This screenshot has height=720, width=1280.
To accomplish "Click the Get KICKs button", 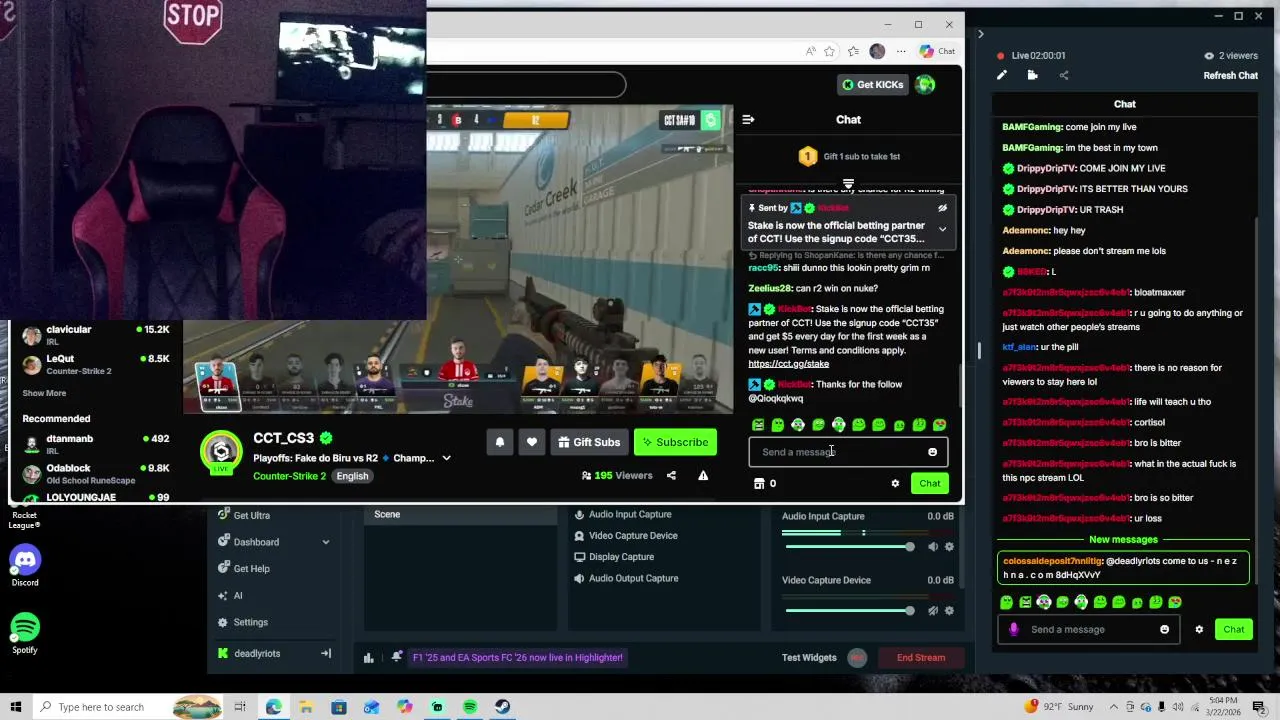I will point(873,85).
